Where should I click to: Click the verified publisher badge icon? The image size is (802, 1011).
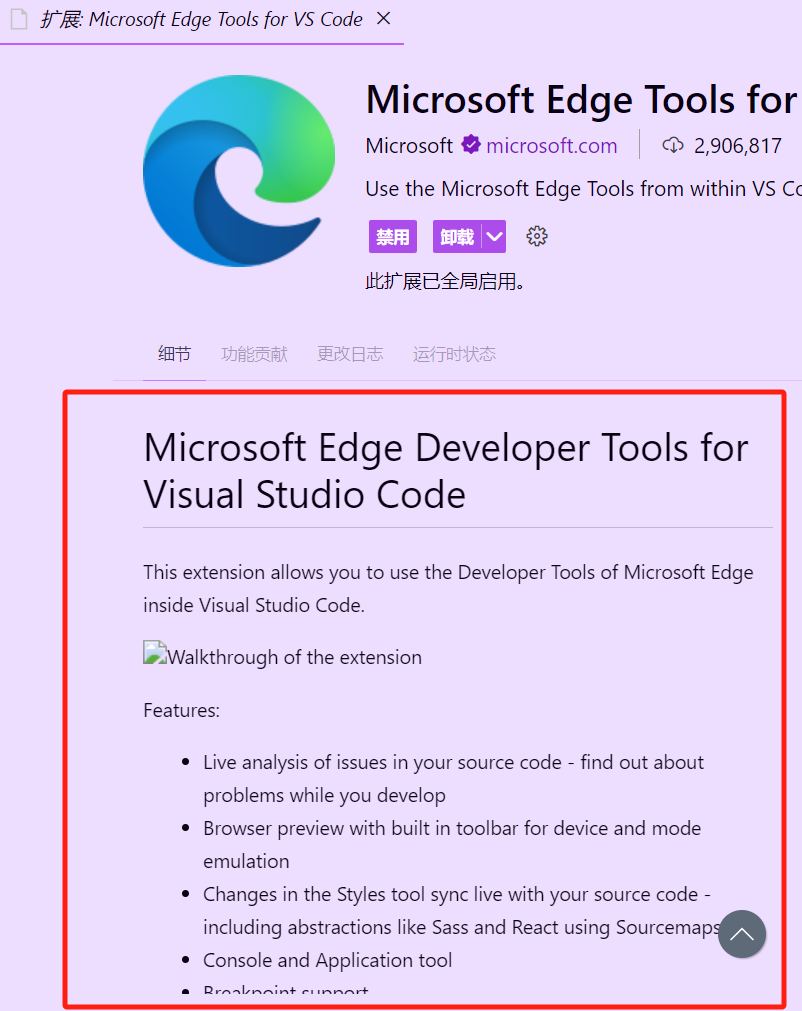point(471,145)
